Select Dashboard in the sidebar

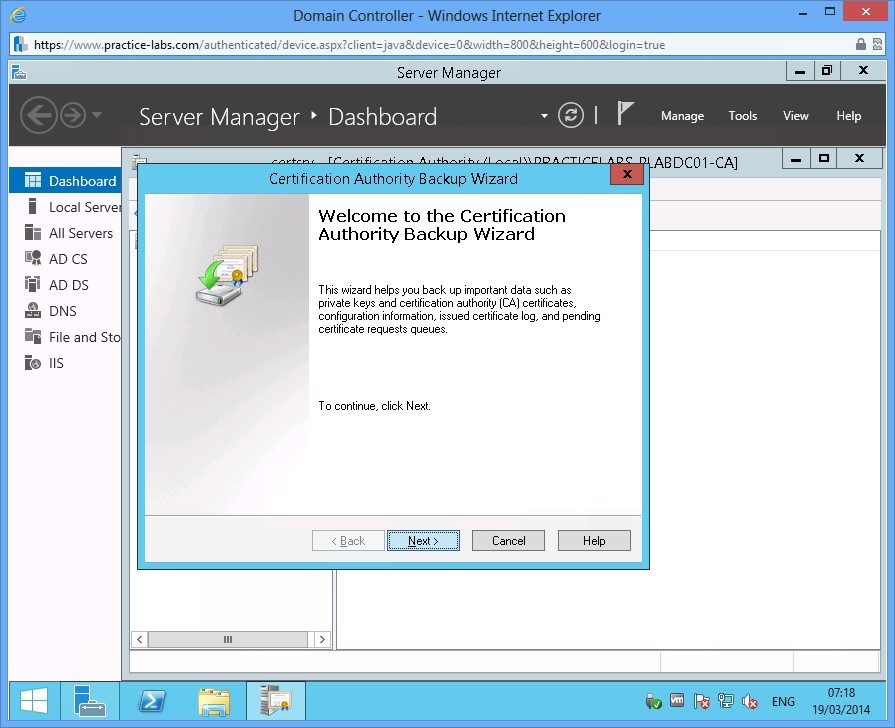click(82, 181)
